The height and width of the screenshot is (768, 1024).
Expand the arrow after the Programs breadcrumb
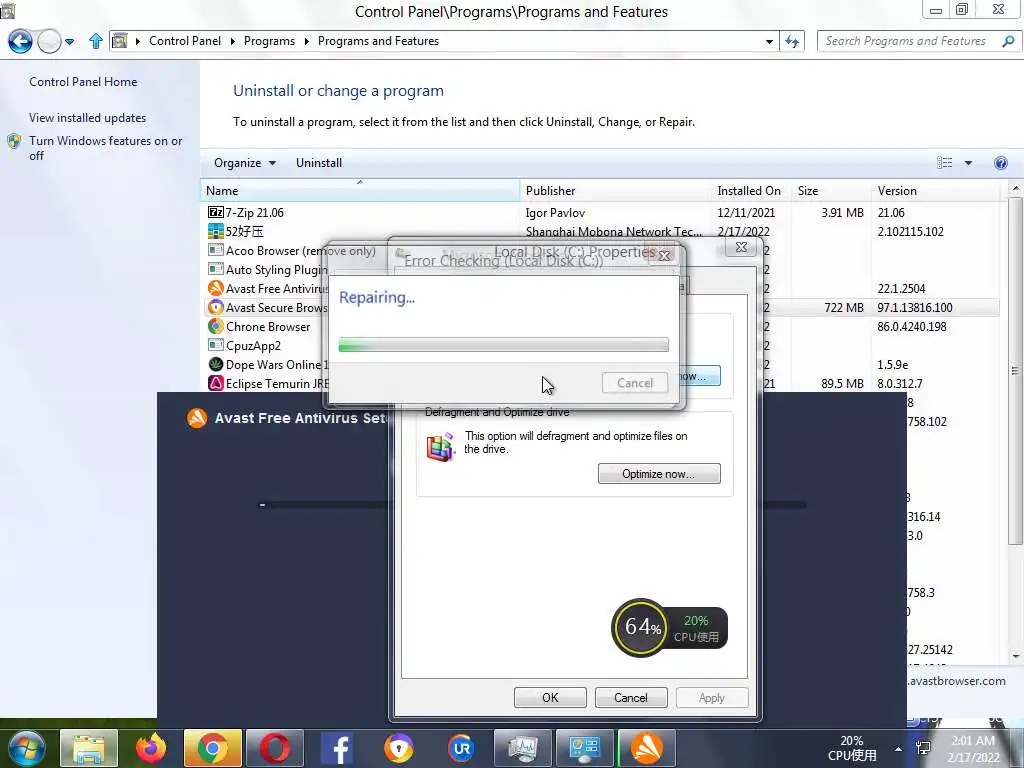coord(306,41)
